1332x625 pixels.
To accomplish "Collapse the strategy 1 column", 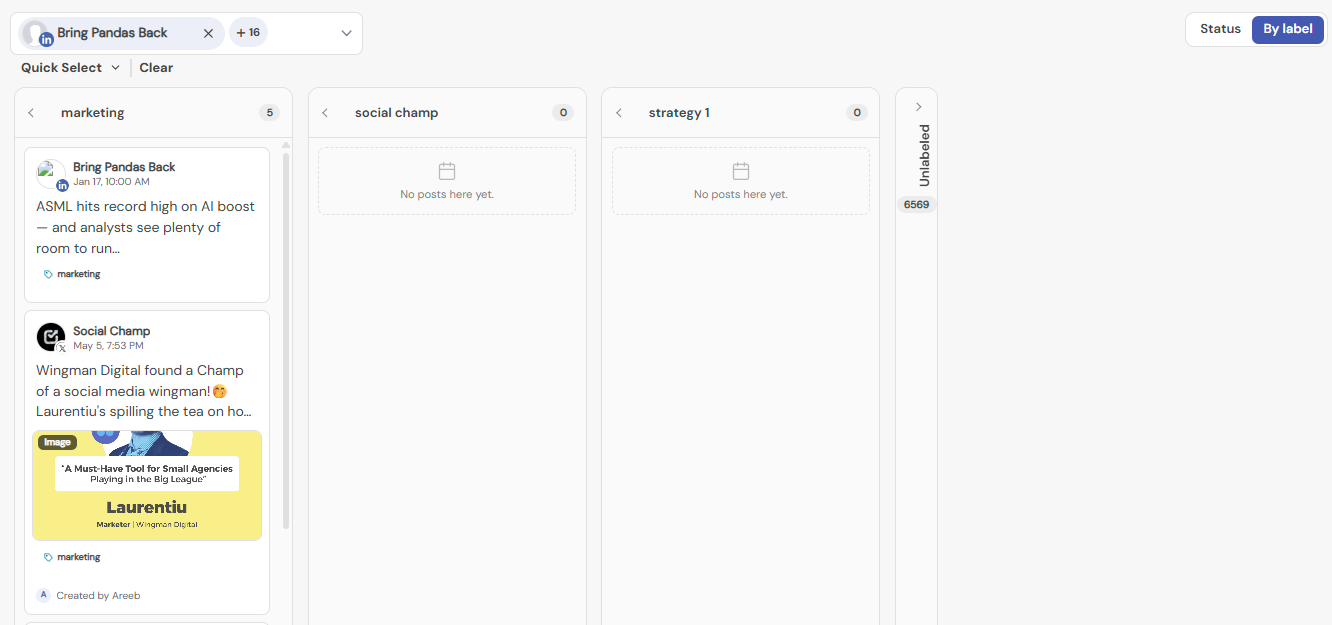I will (619, 113).
